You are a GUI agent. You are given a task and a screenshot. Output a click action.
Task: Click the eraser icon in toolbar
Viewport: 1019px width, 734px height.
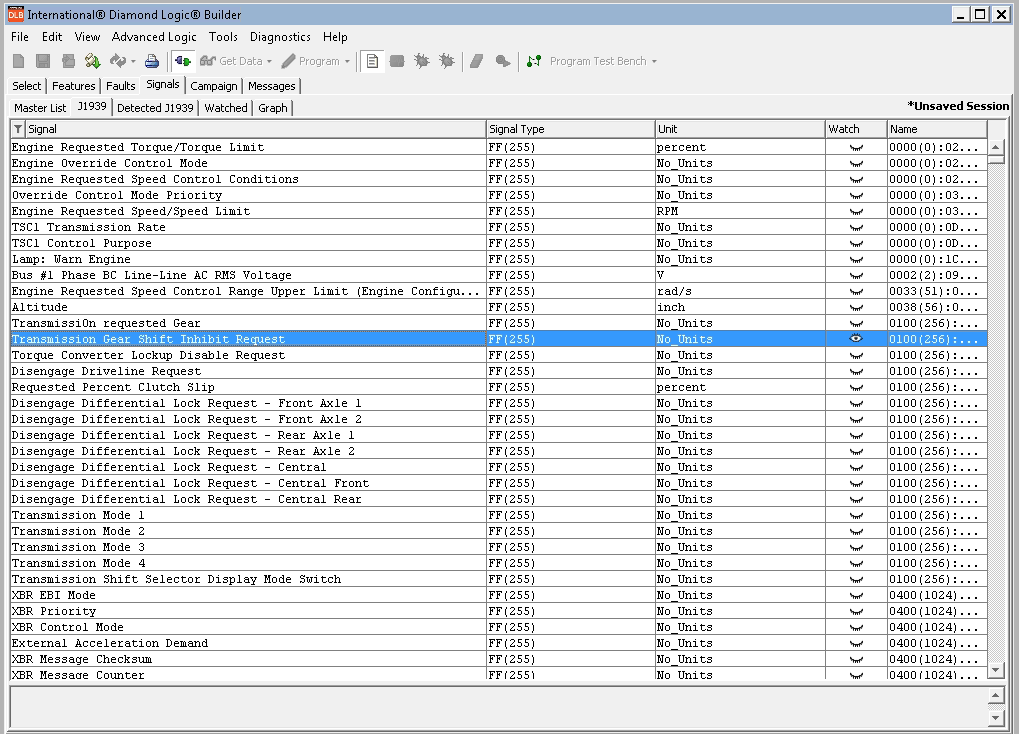[x=477, y=61]
